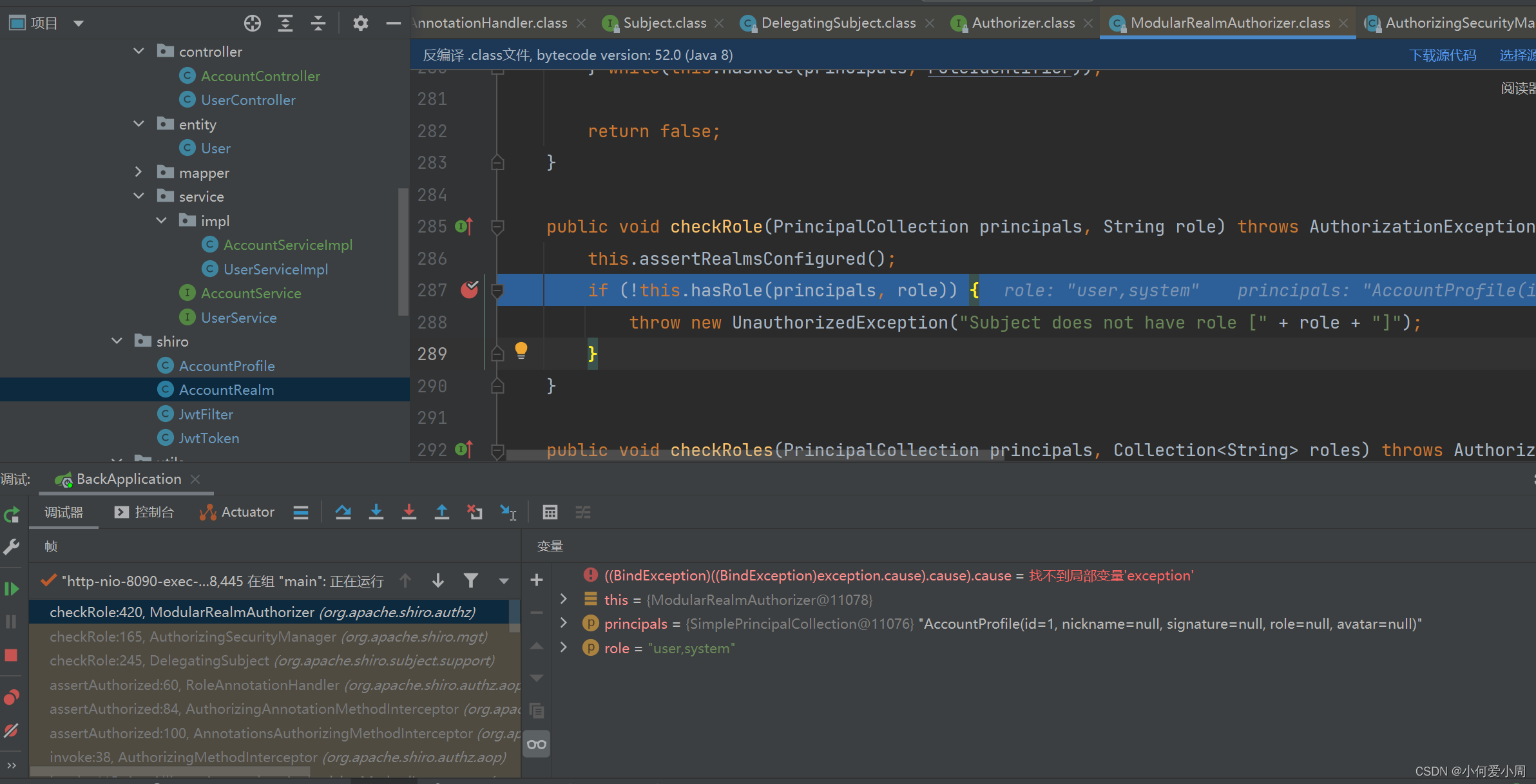Click the Resume Program icon
Screen dimensions: 1536x784
pos(11,589)
